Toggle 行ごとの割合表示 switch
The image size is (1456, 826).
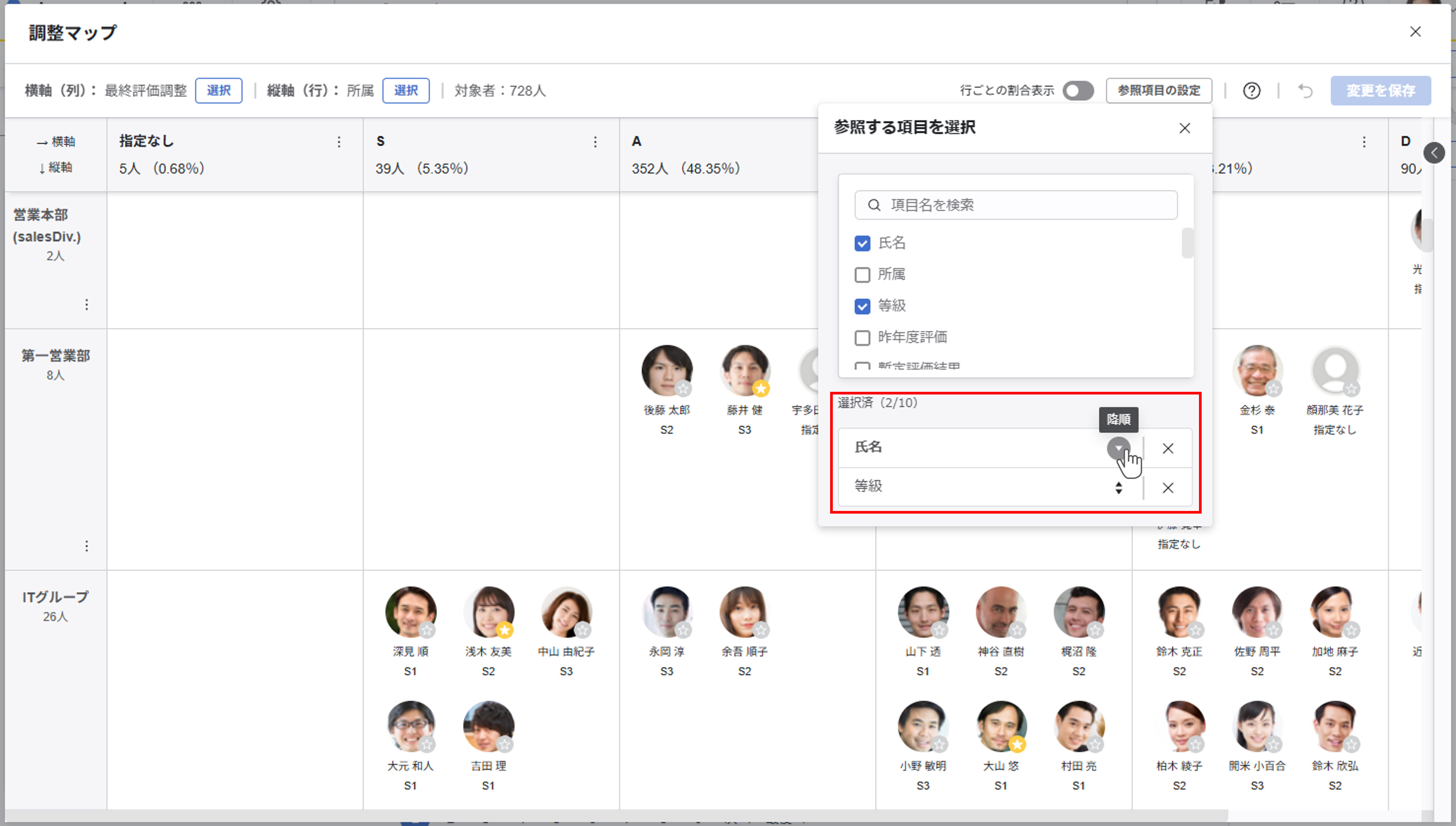click(x=1077, y=91)
